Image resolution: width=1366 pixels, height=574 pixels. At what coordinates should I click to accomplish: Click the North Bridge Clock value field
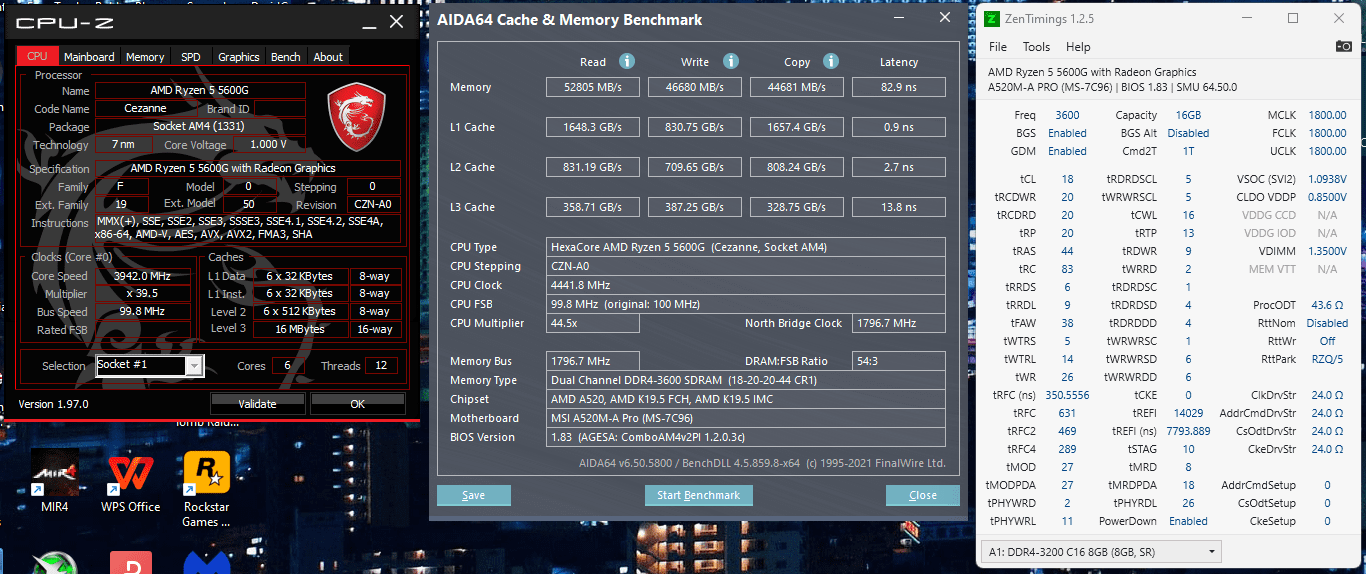pyautogui.click(x=898, y=323)
